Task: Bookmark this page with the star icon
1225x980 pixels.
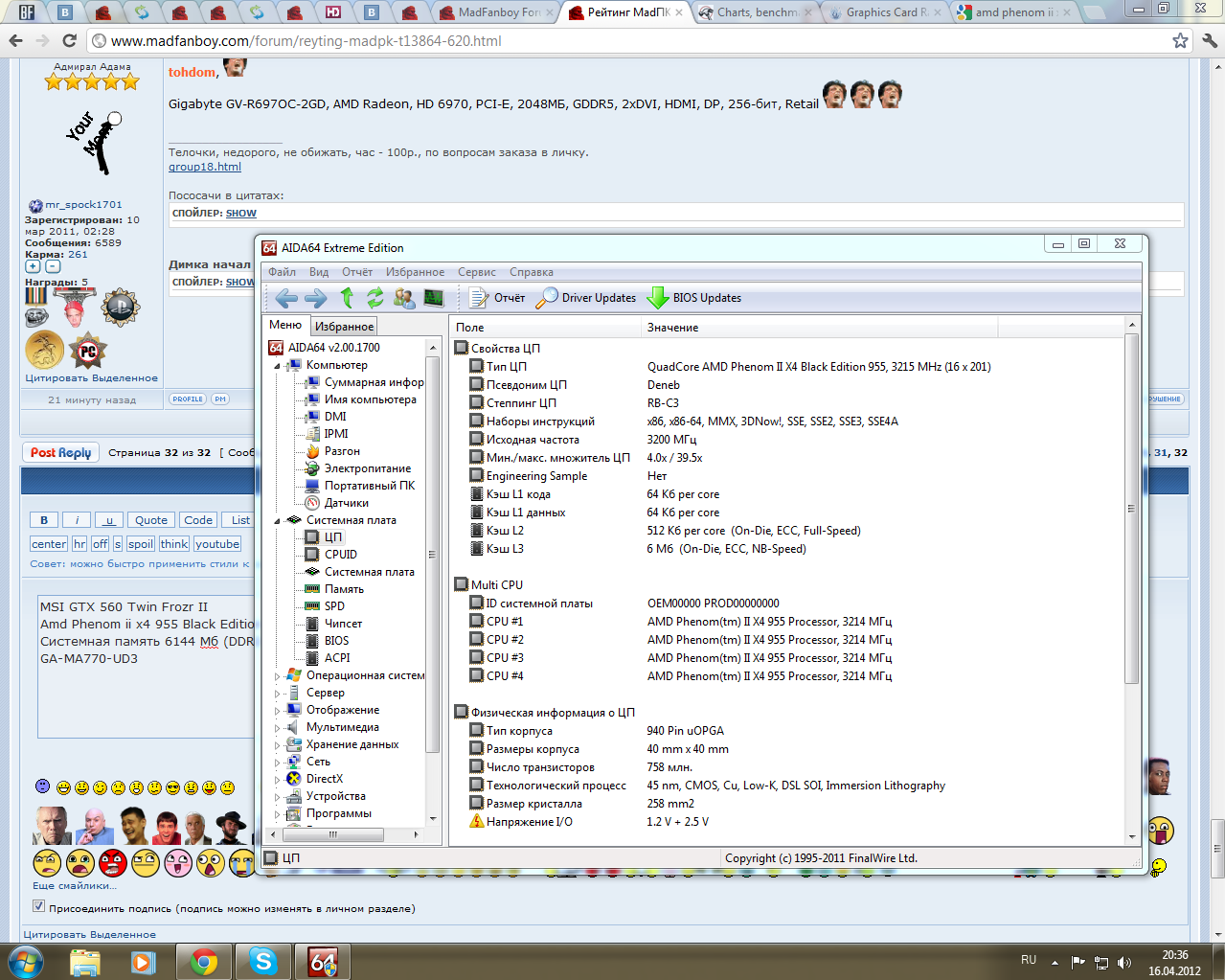Action: (1180, 40)
